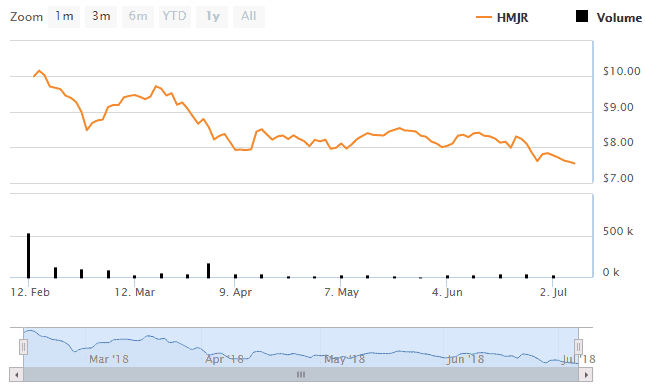The width and height of the screenshot is (645, 387).
Task: Select the 3m zoom range button
Action: pyautogui.click(x=101, y=17)
